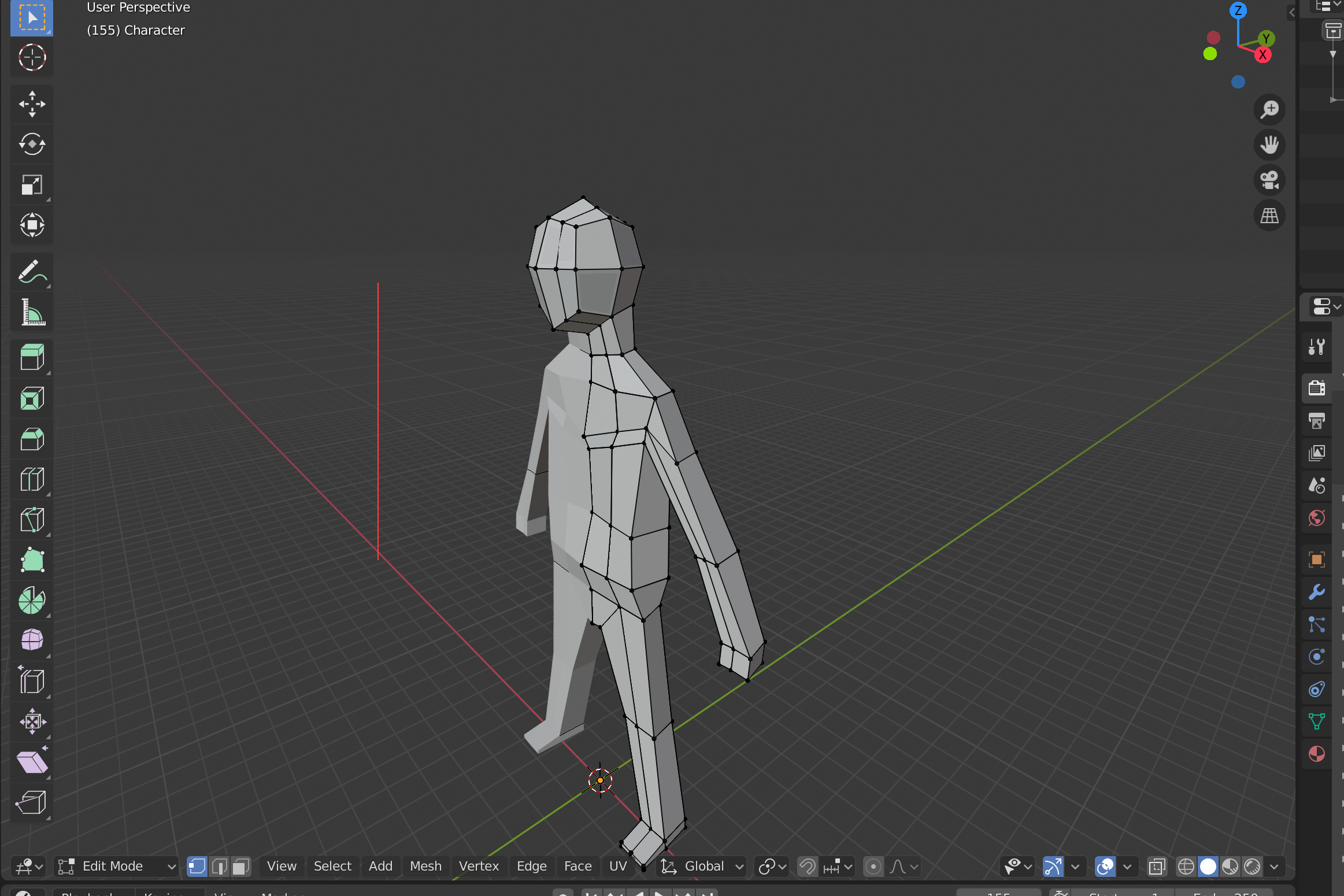The height and width of the screenshot is (896, 1344).
Task: Activate the 3D Cursor tool
Action: click(32, 58)
